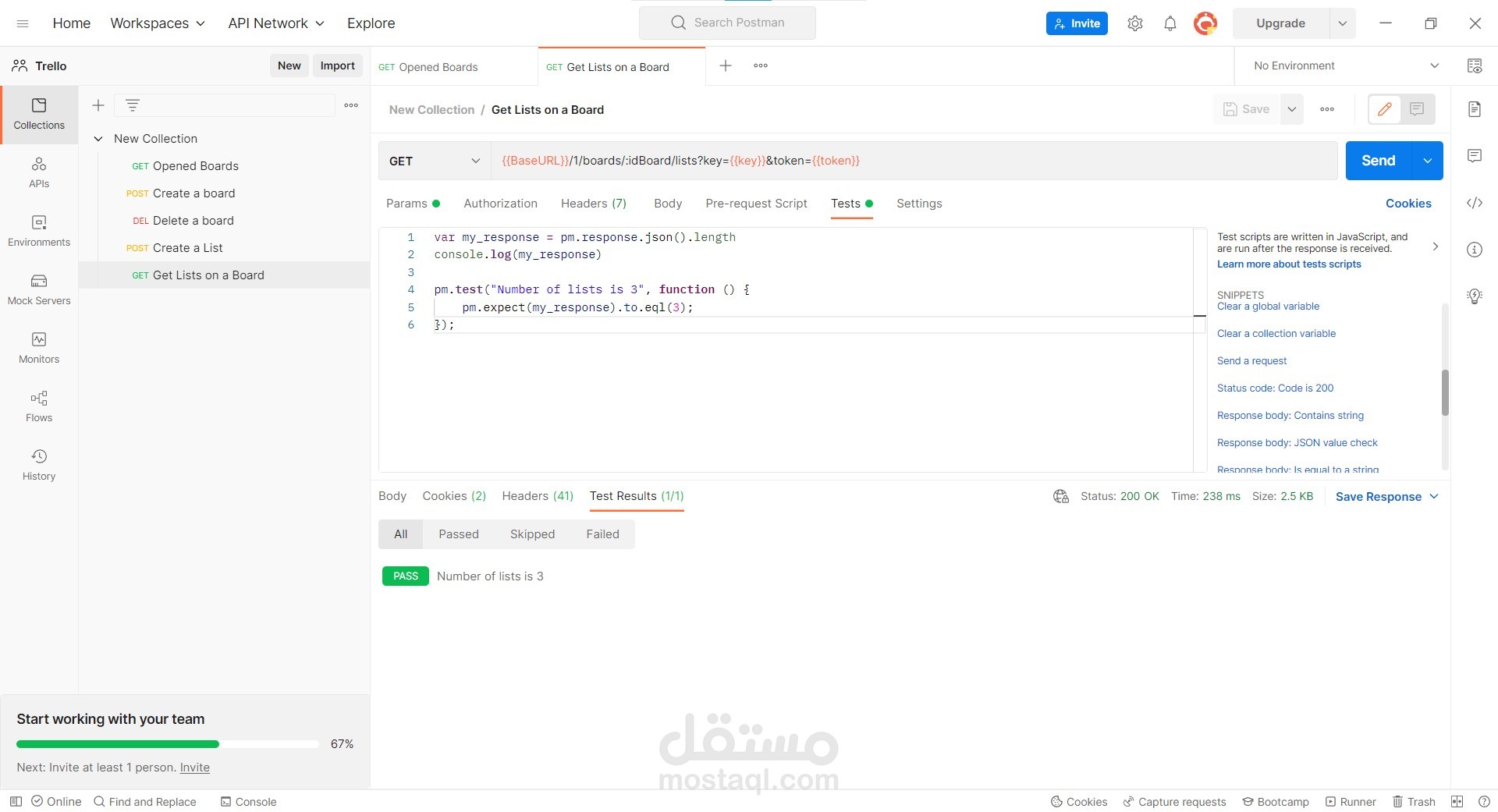Show only Passed test results
Screen dimensions: 1498x812
[x=458, y=534]
